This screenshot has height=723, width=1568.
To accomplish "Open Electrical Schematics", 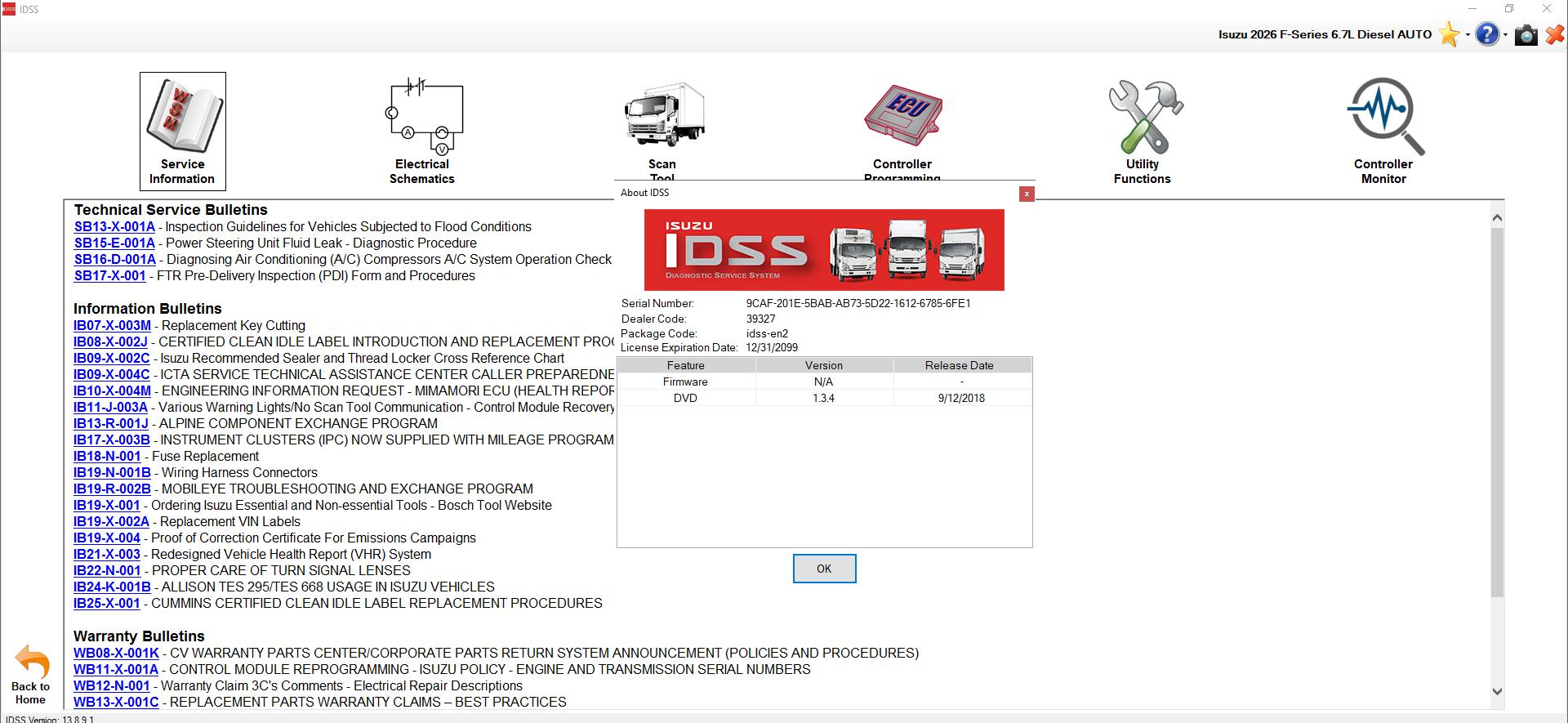I will tap(422, 131).
